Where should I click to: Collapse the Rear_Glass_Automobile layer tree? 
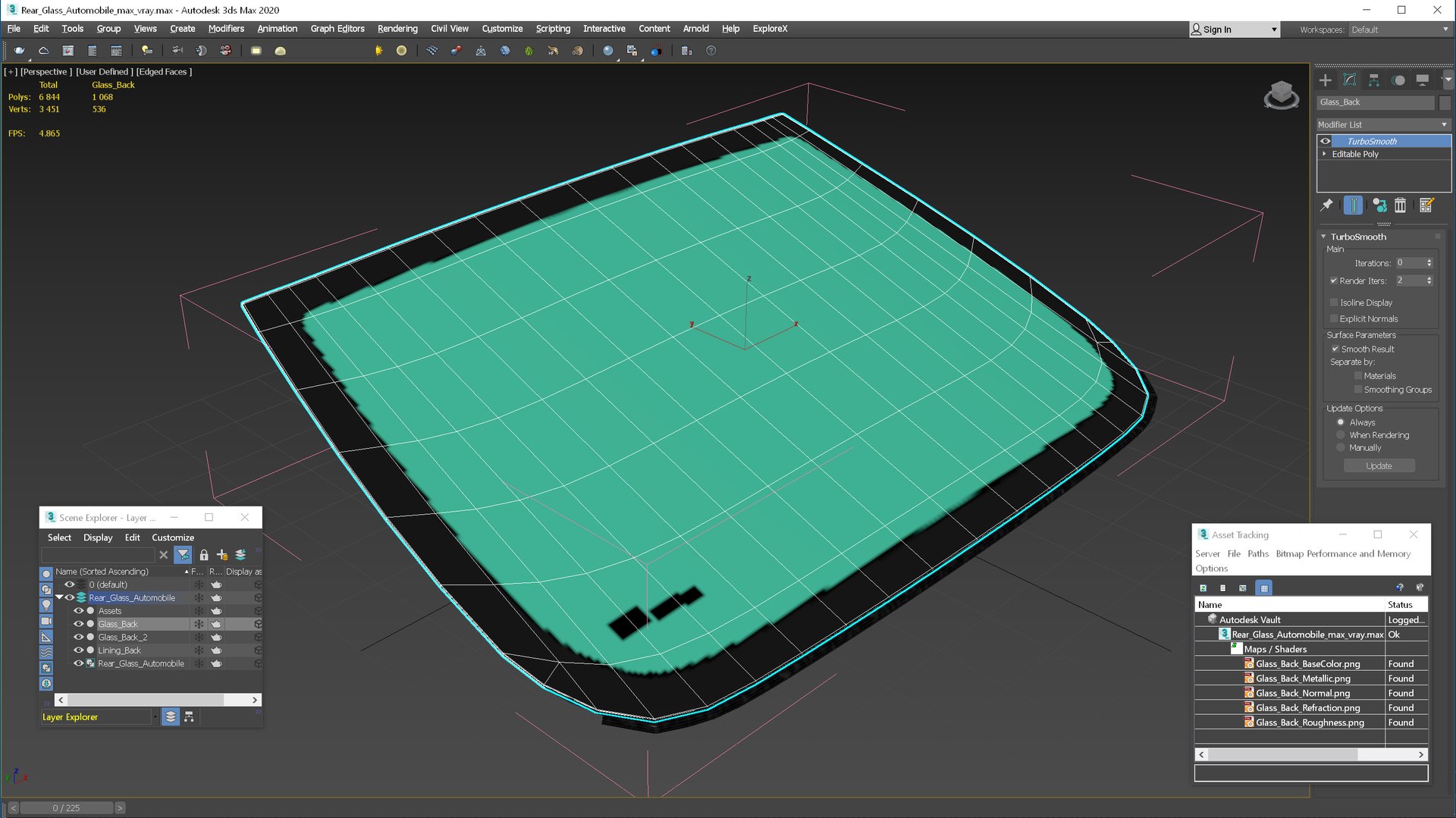59,597
